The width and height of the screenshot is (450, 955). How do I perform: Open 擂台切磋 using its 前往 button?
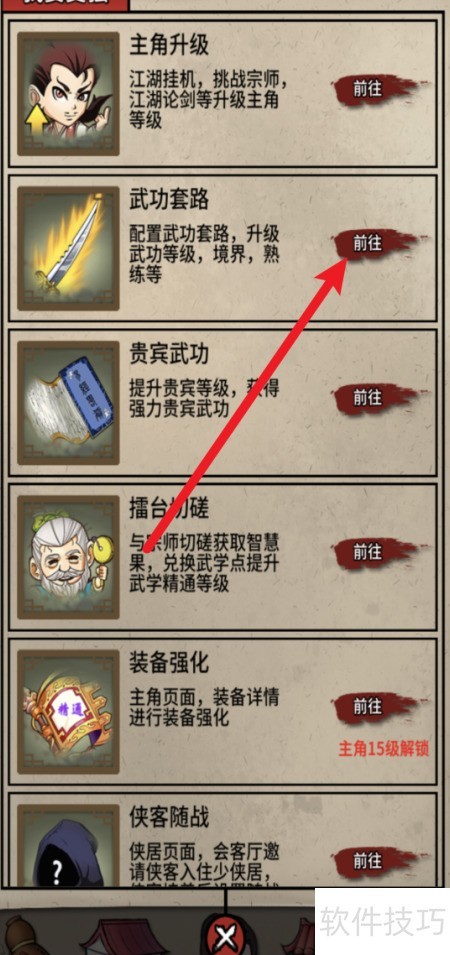(x=368, y=552)
